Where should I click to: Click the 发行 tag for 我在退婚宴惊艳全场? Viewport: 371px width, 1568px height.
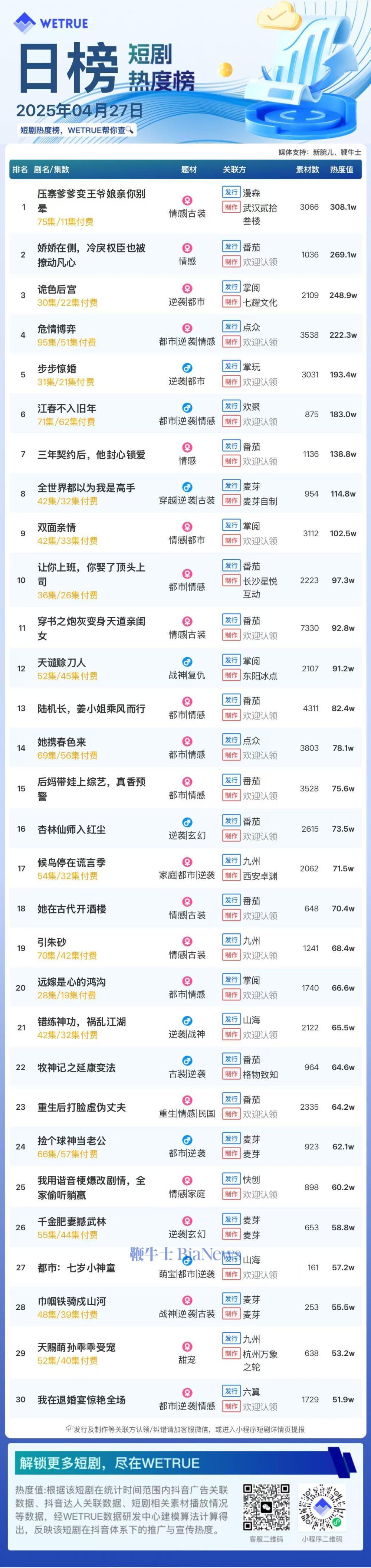coord(231,1391)
